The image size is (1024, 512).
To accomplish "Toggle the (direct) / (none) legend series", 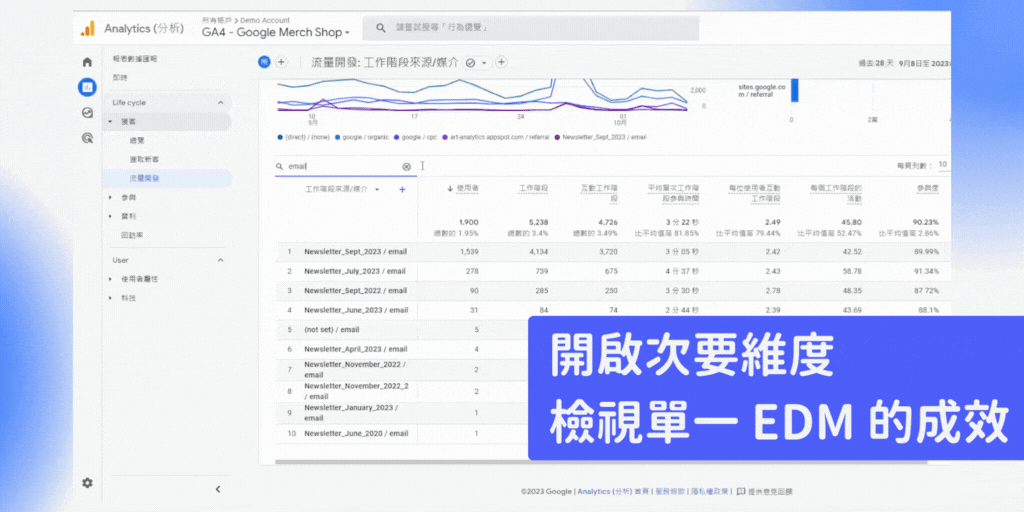I will click(x=305, y=137).
